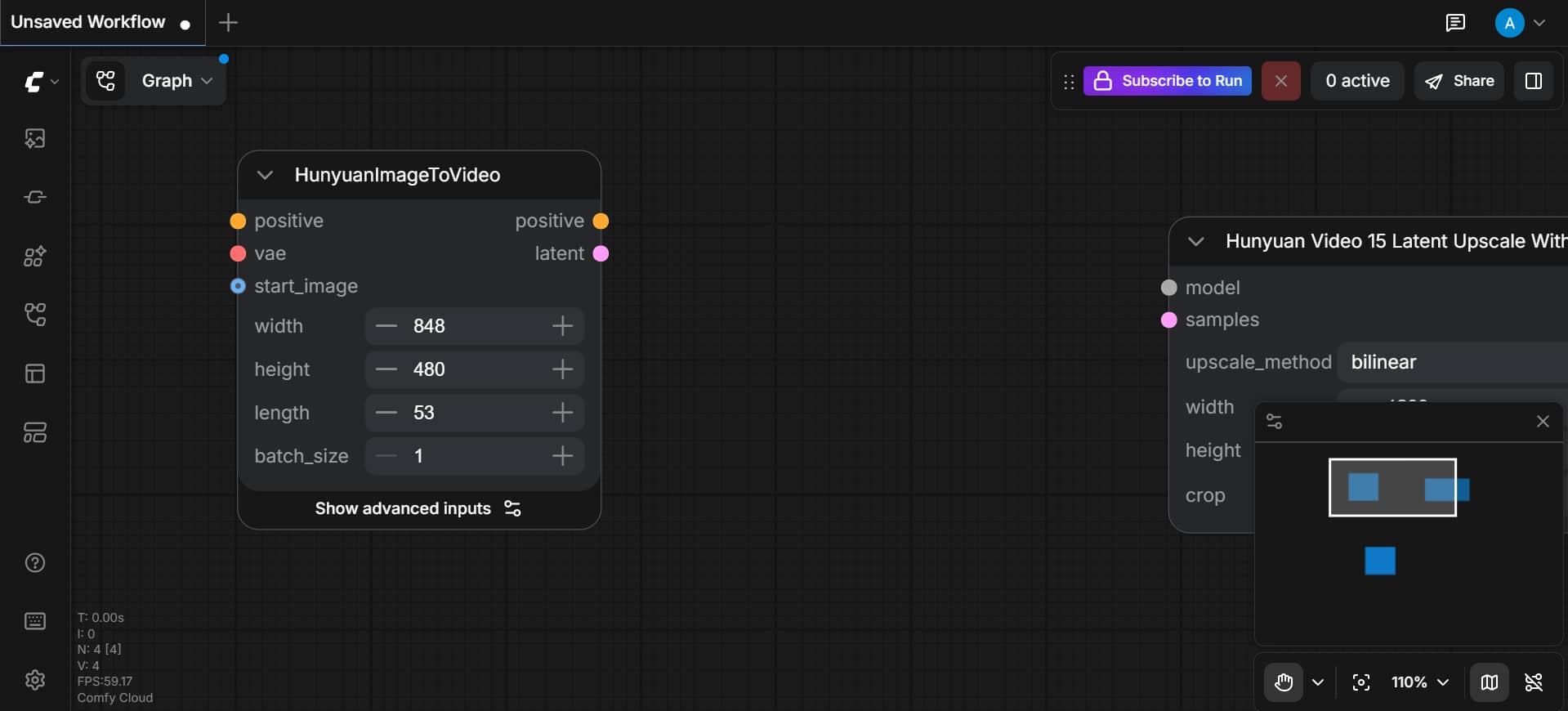This screenshot has height=711, width=1568.
Task: Open the Graph mode dropdown
Action: [177, 81]
